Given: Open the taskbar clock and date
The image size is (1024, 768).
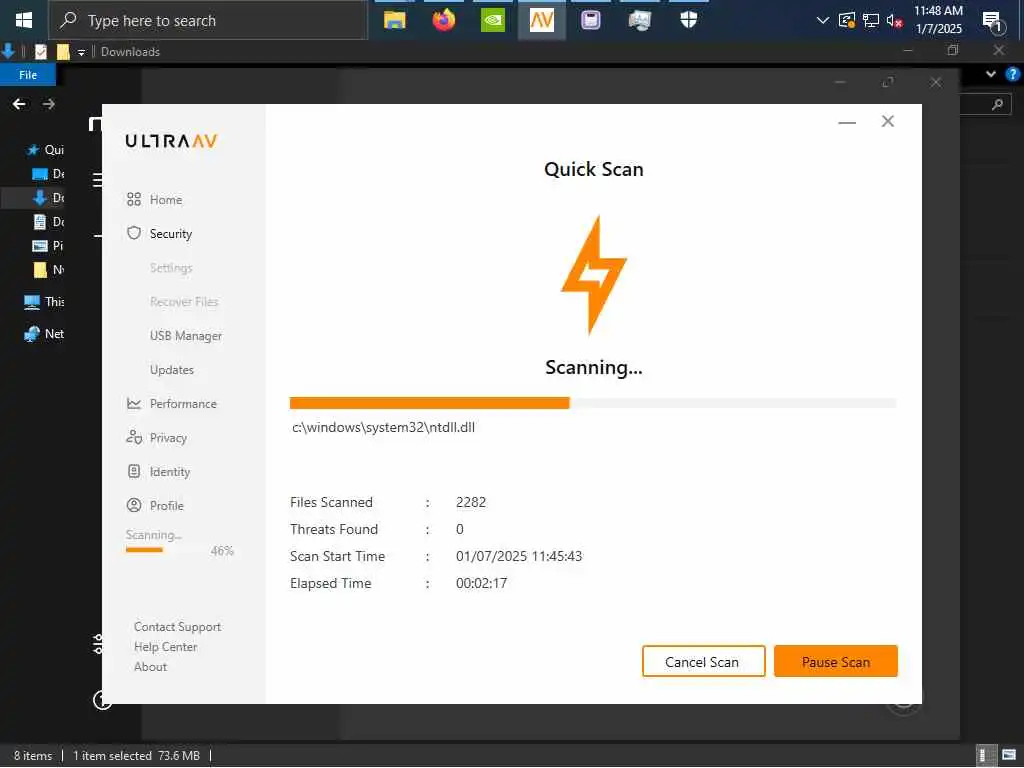Looking at the screenshot, I should click(938, 20).
